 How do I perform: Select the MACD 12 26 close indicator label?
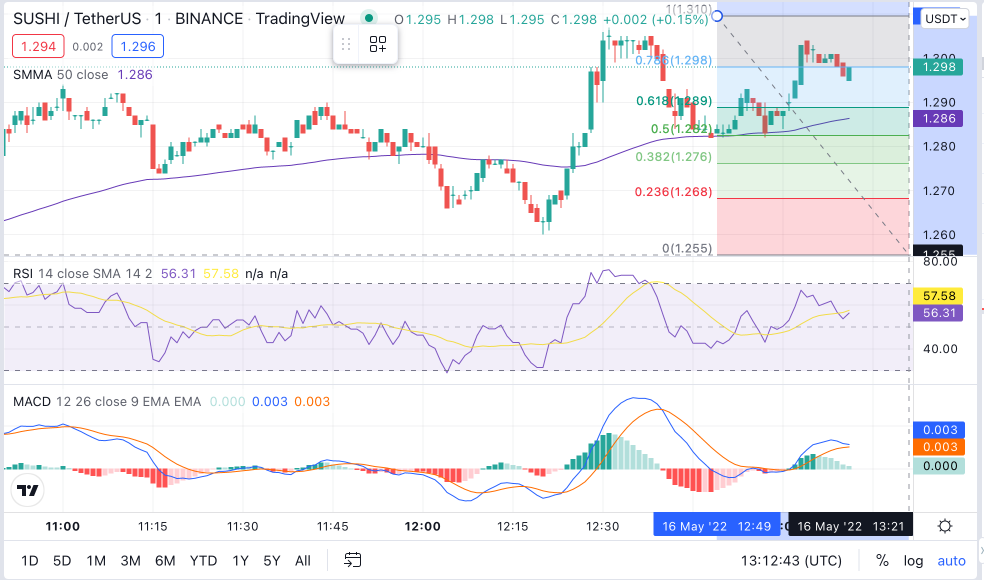pyautogui.click(x=107, y=402)
